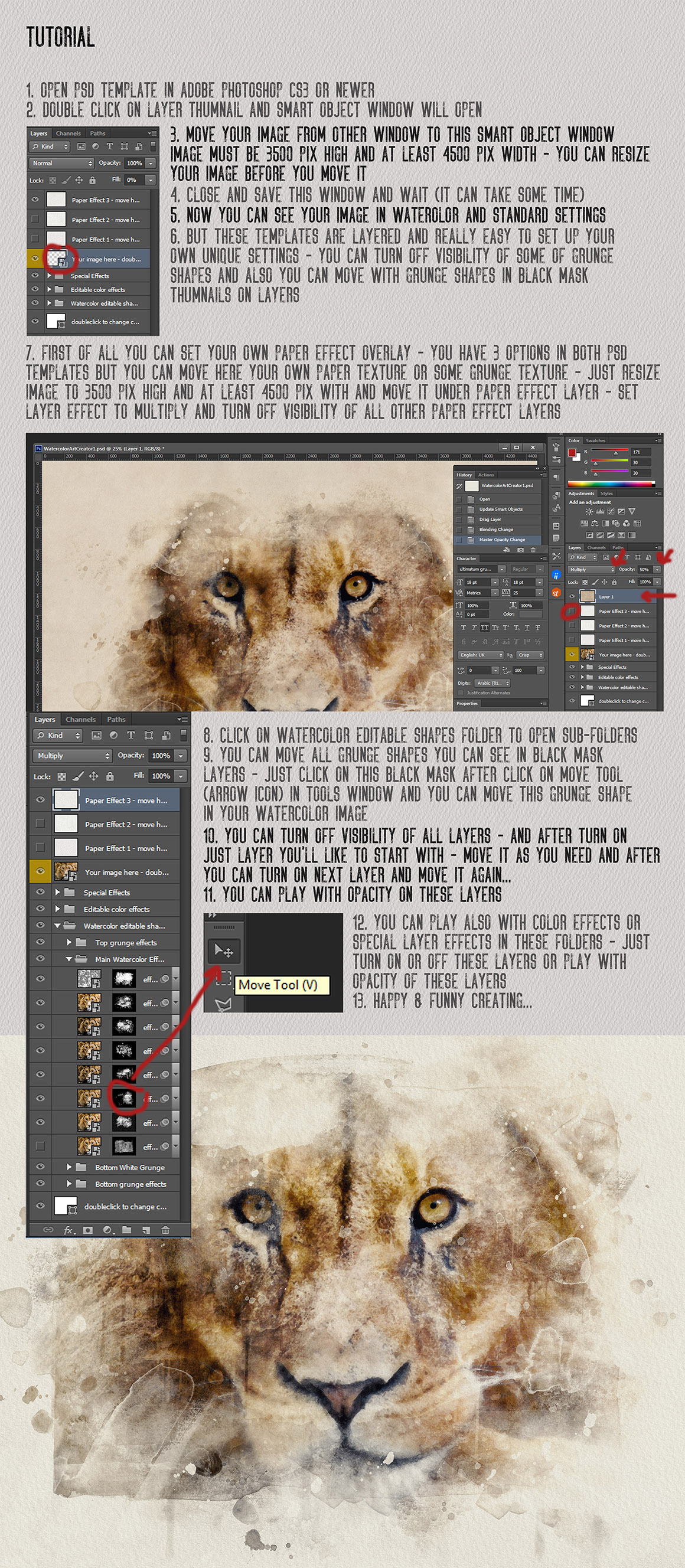Click the Brightness/Contrast sun adjustment icon

pos(589,511)
